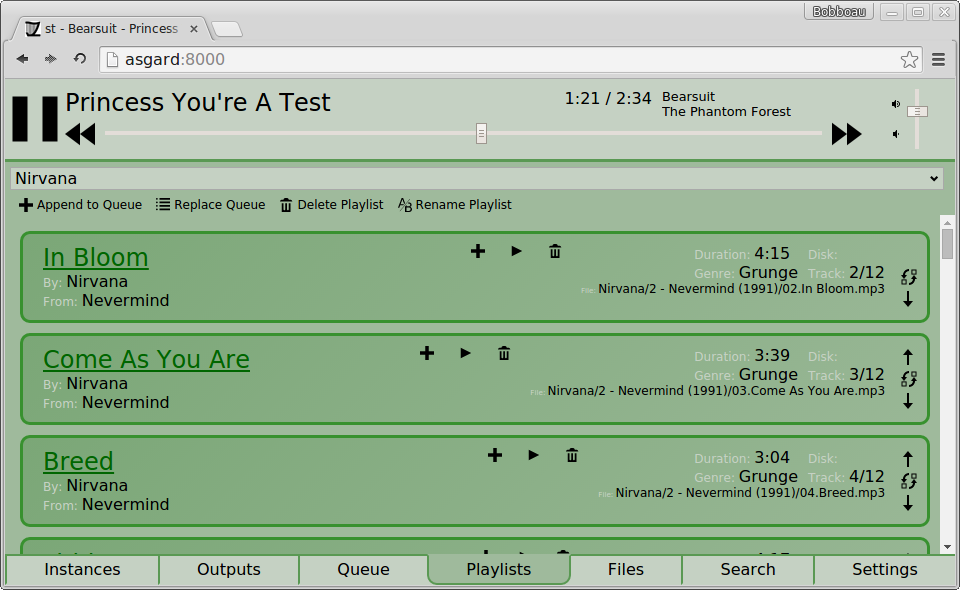This screenshot has width=960, height=590.
Task: Click the scrollbar up arrow
Action: [947, 223]
